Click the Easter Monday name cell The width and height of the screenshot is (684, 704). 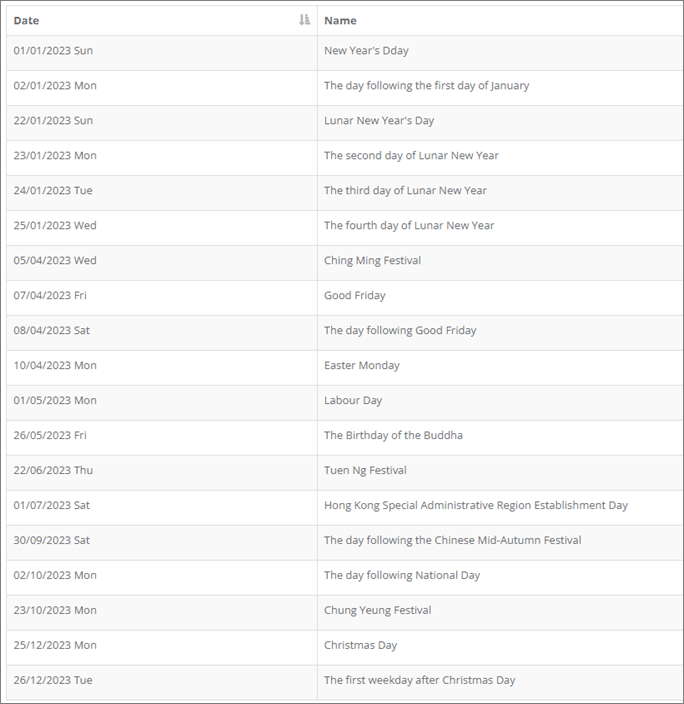(361, 366)
